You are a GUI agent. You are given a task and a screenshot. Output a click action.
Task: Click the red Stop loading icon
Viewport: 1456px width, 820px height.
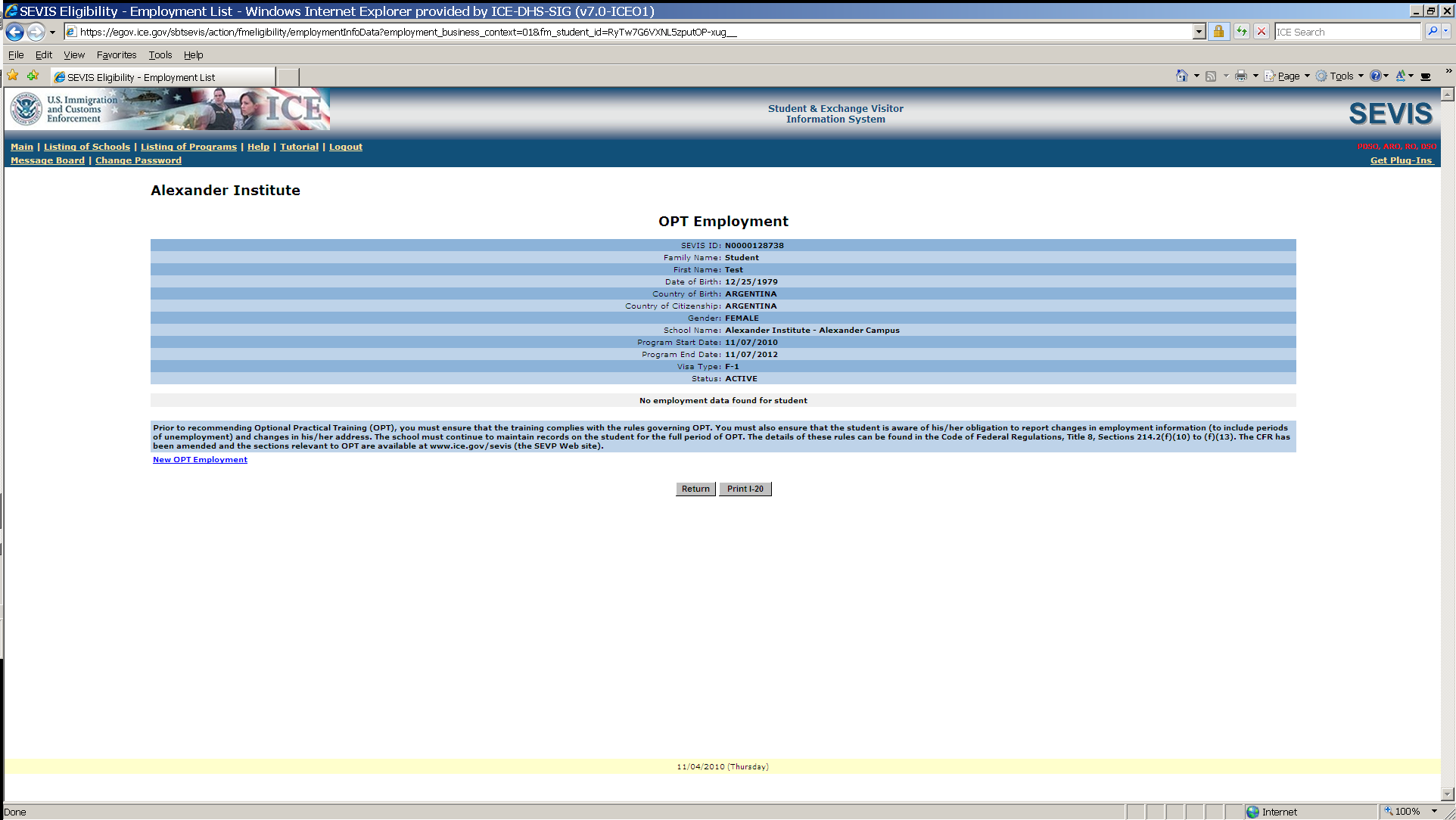(x=1262, y=32)
